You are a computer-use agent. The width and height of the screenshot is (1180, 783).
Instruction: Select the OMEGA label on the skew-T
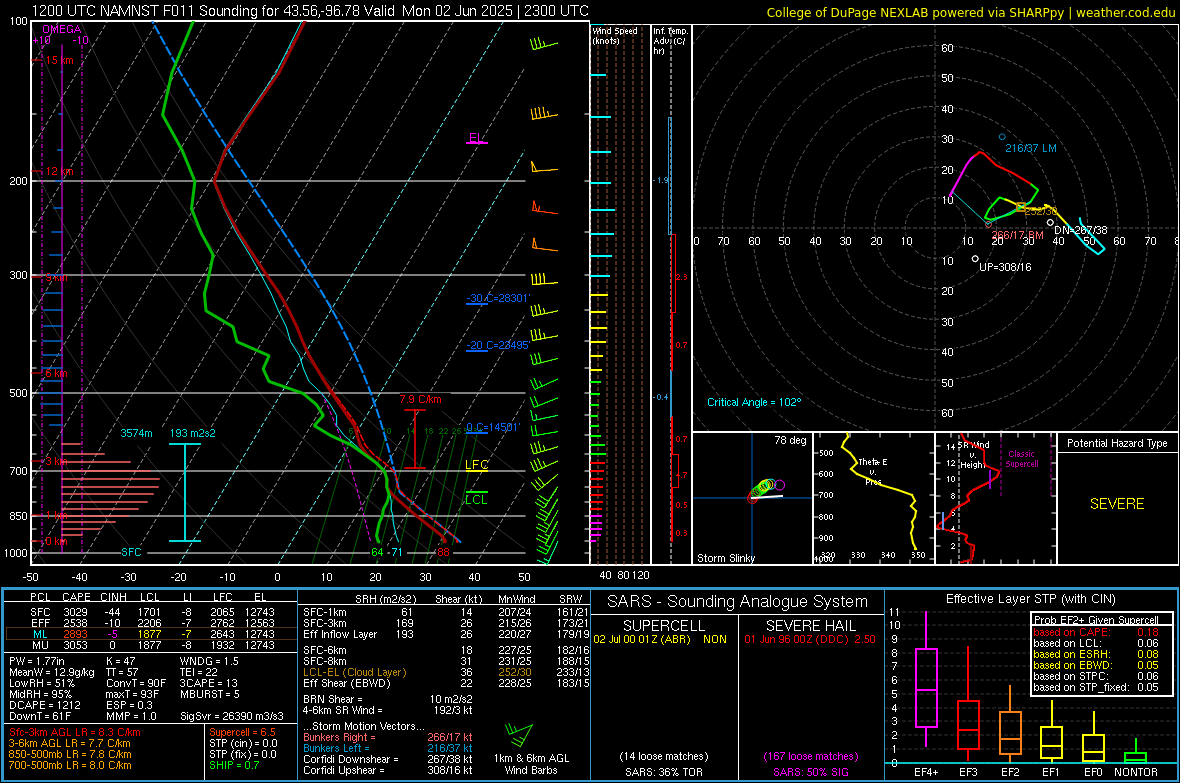[x=62, y=29]
